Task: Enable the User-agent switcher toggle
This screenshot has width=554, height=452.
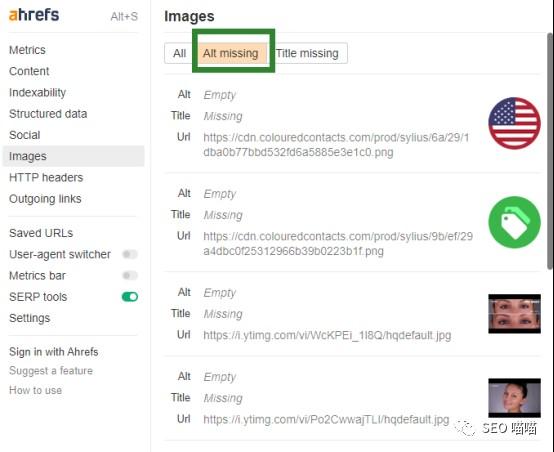Action: pyautogui.click(x=130, y=254)
